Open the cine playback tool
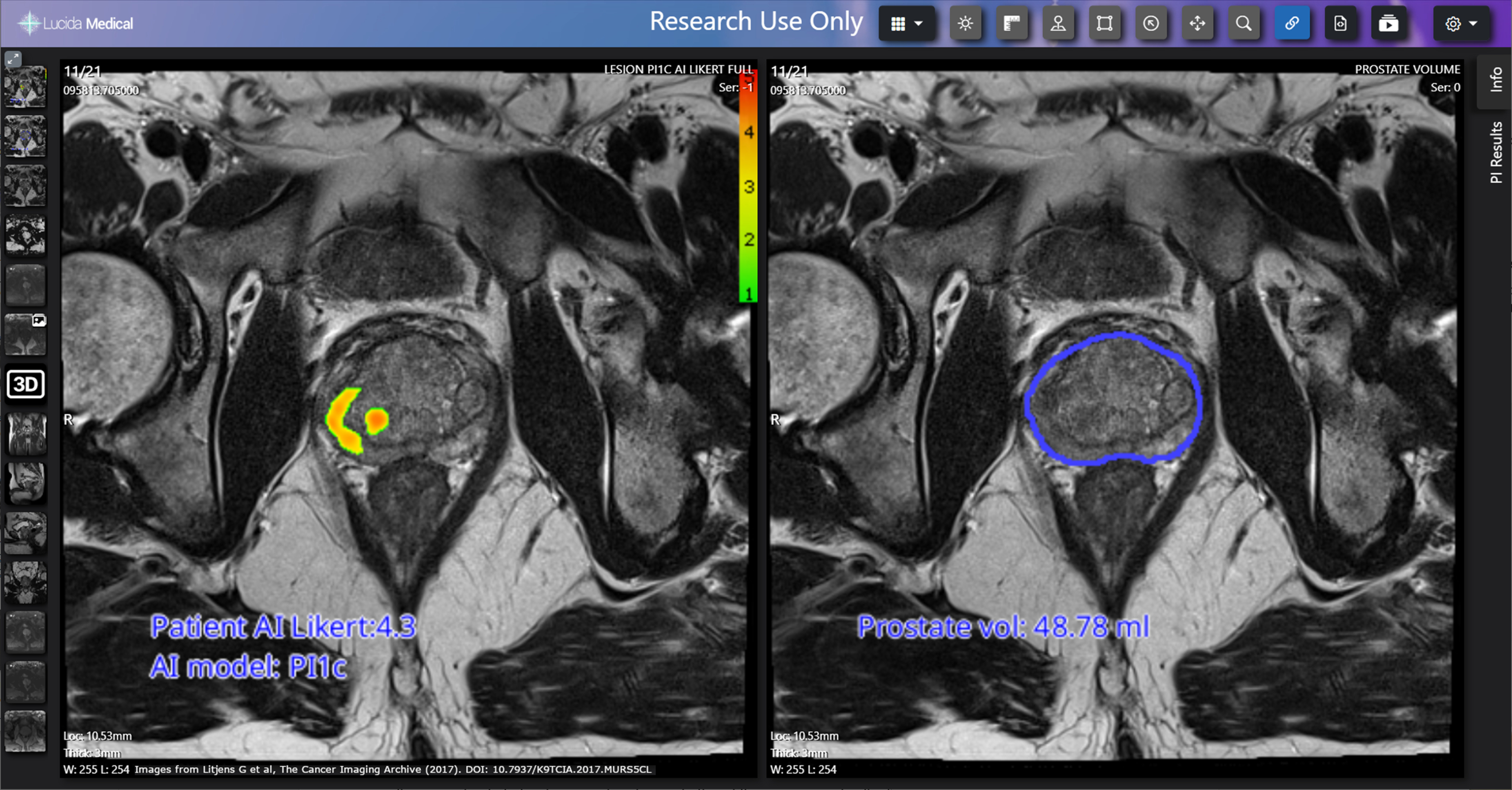 tap(1389, 24)
